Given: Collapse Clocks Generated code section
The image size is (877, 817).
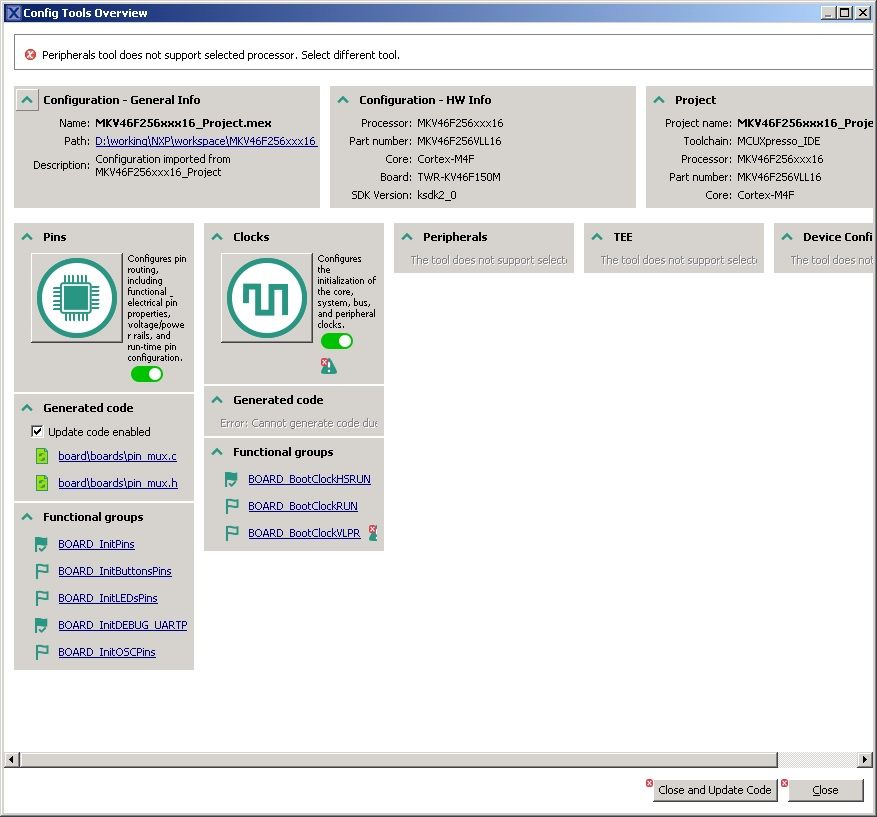Looking at the screenshot, I should [217, 400].
